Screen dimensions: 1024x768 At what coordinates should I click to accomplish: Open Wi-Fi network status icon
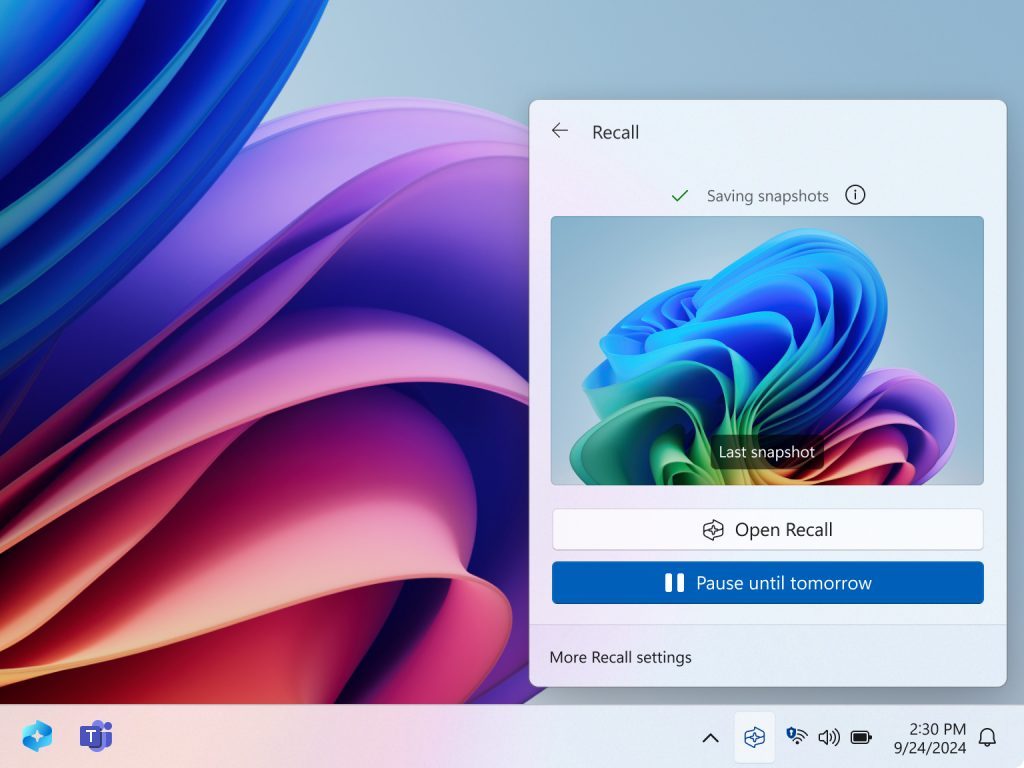(x=796, y=736)
